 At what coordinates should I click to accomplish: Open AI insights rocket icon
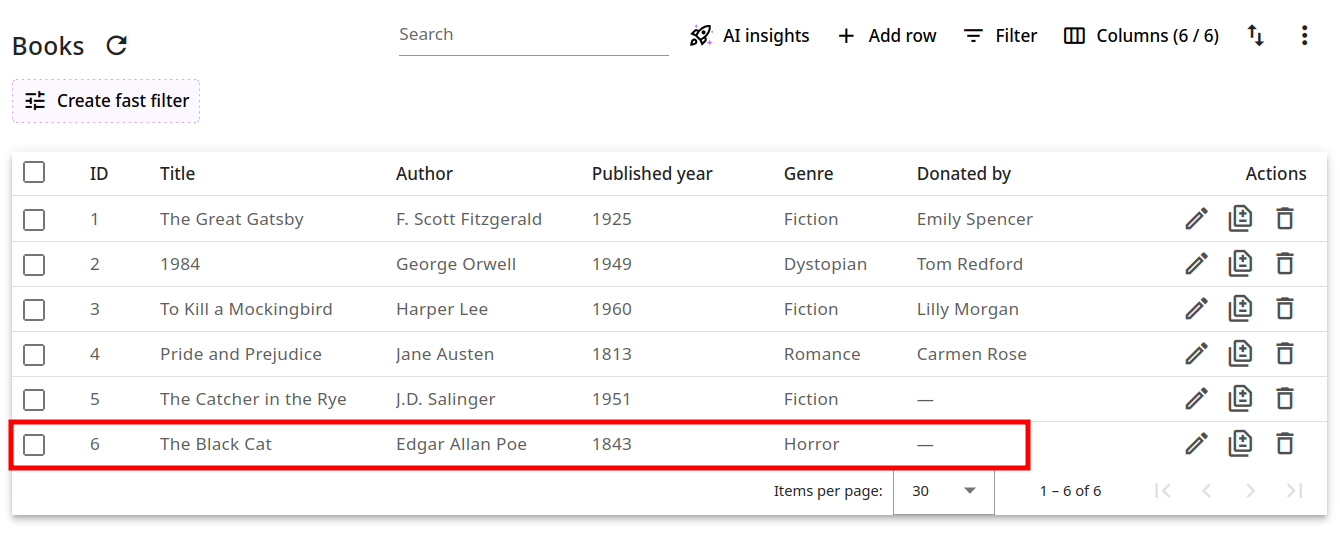(x=700, y=36)
